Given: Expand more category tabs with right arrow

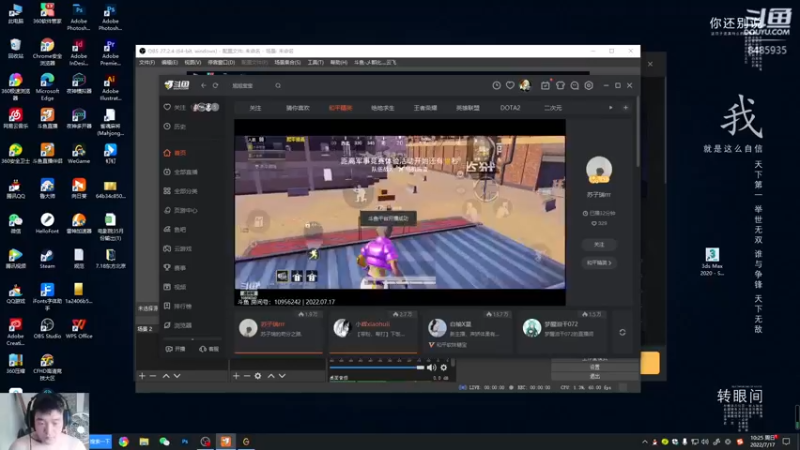Looking at the screenshot, I should point(611,108).
